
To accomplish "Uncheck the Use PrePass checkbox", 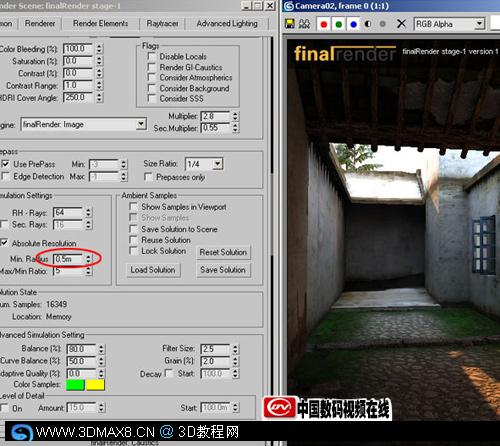I will pyautogui.click(x=5, y=164).
